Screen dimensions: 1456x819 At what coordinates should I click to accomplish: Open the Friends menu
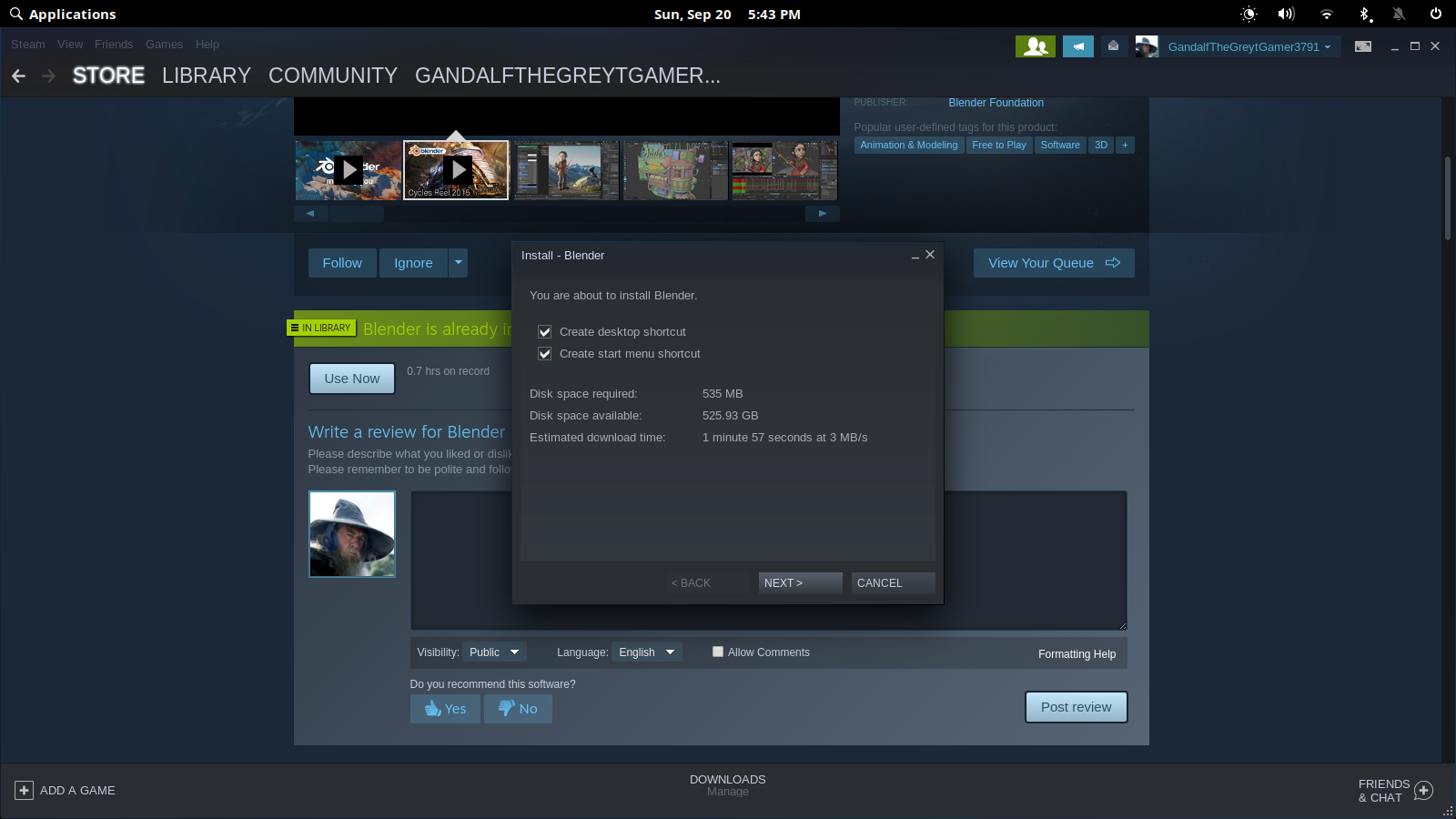coord(114,44)
